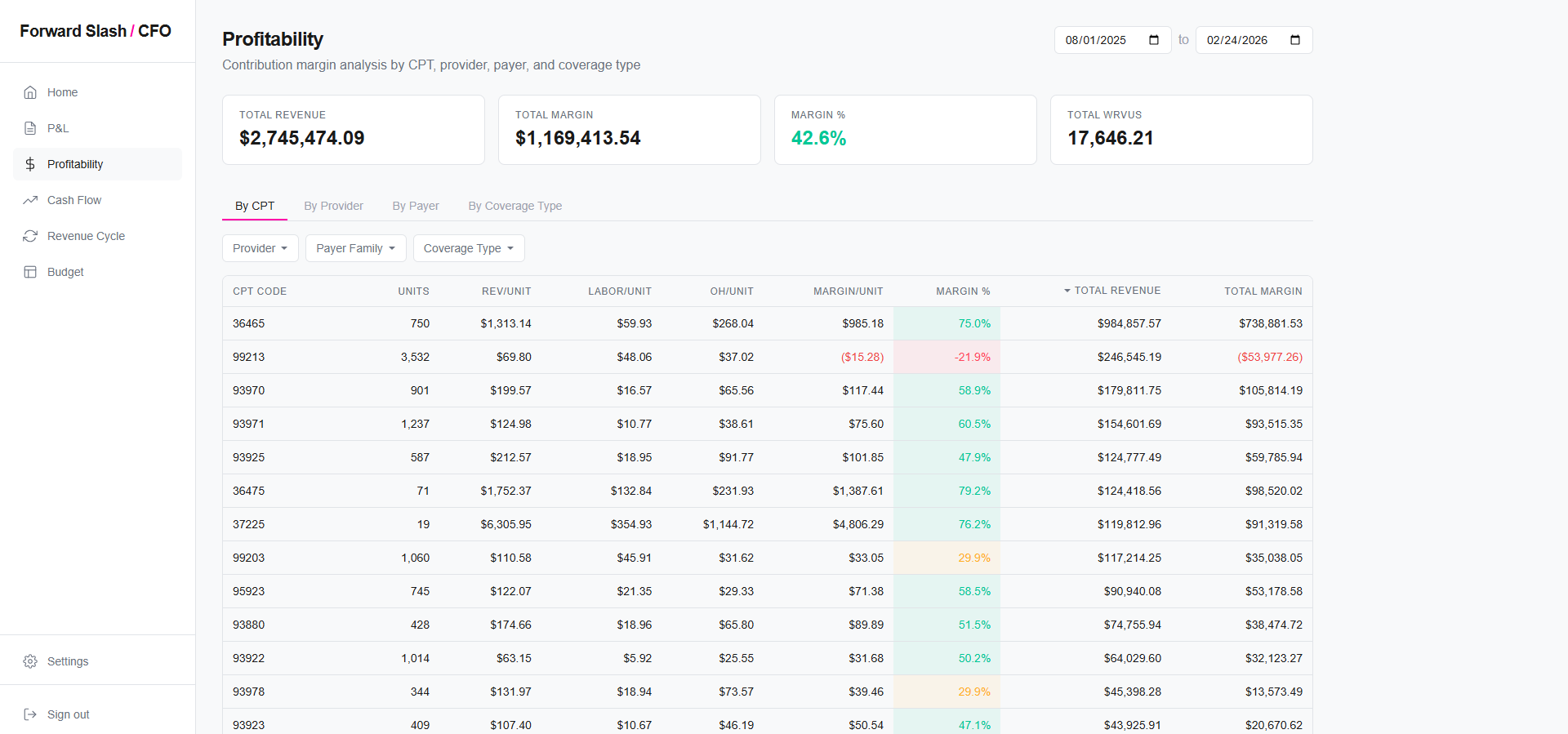The height and width of the screenshot is (734, 1568).
Task: Click the 75.0% margin cell for 36465
Action: point(947,323)
